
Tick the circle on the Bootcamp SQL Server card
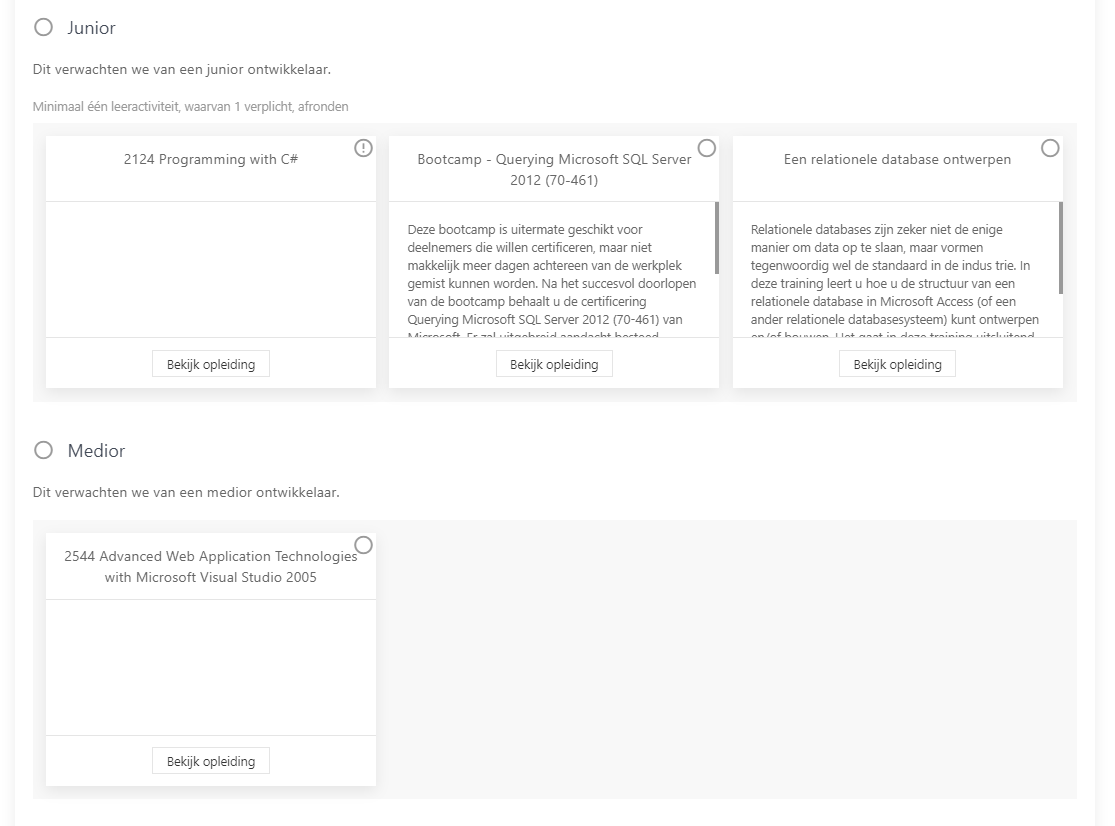coord(707,148)
